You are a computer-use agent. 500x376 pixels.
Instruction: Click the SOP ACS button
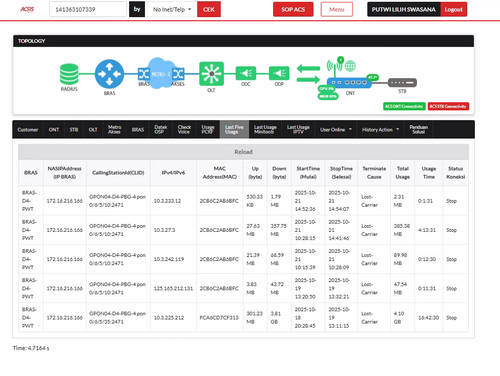(293, 9)
